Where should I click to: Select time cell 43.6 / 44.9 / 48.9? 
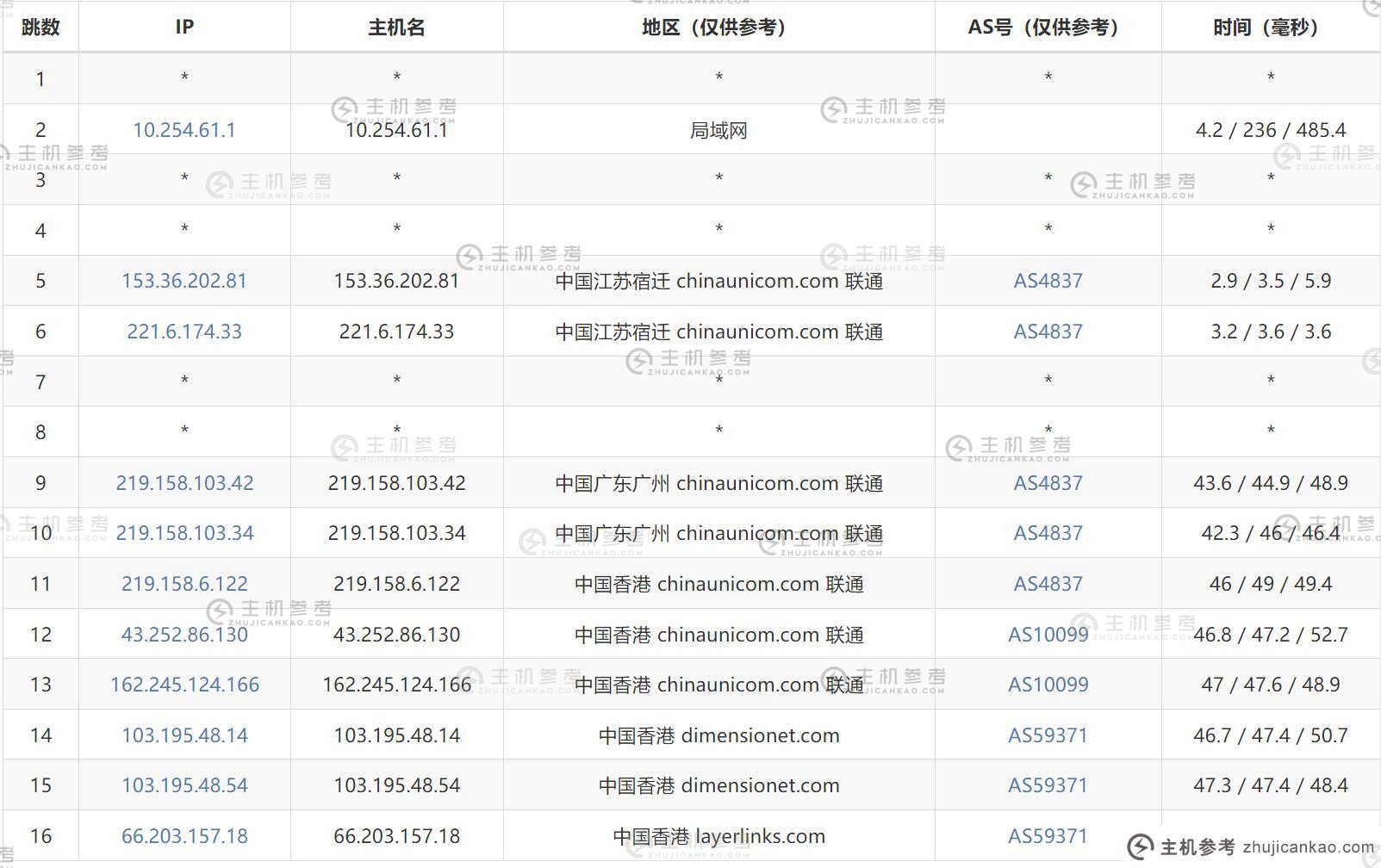coord(1271,483)
